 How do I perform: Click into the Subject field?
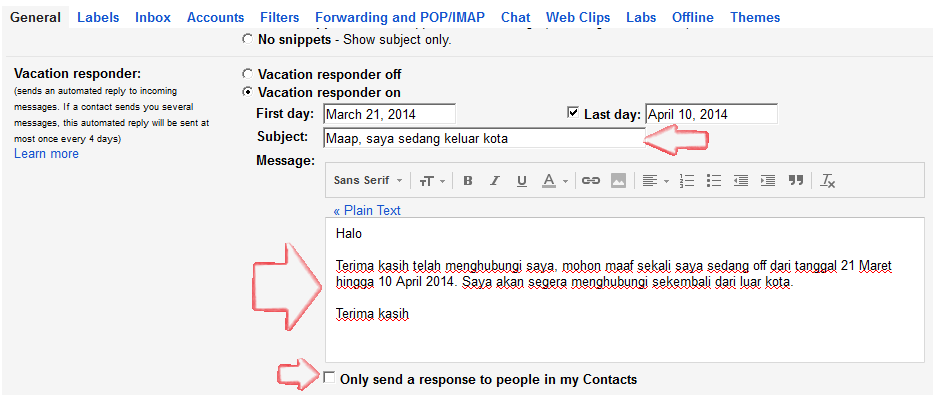tap(484, 139)
